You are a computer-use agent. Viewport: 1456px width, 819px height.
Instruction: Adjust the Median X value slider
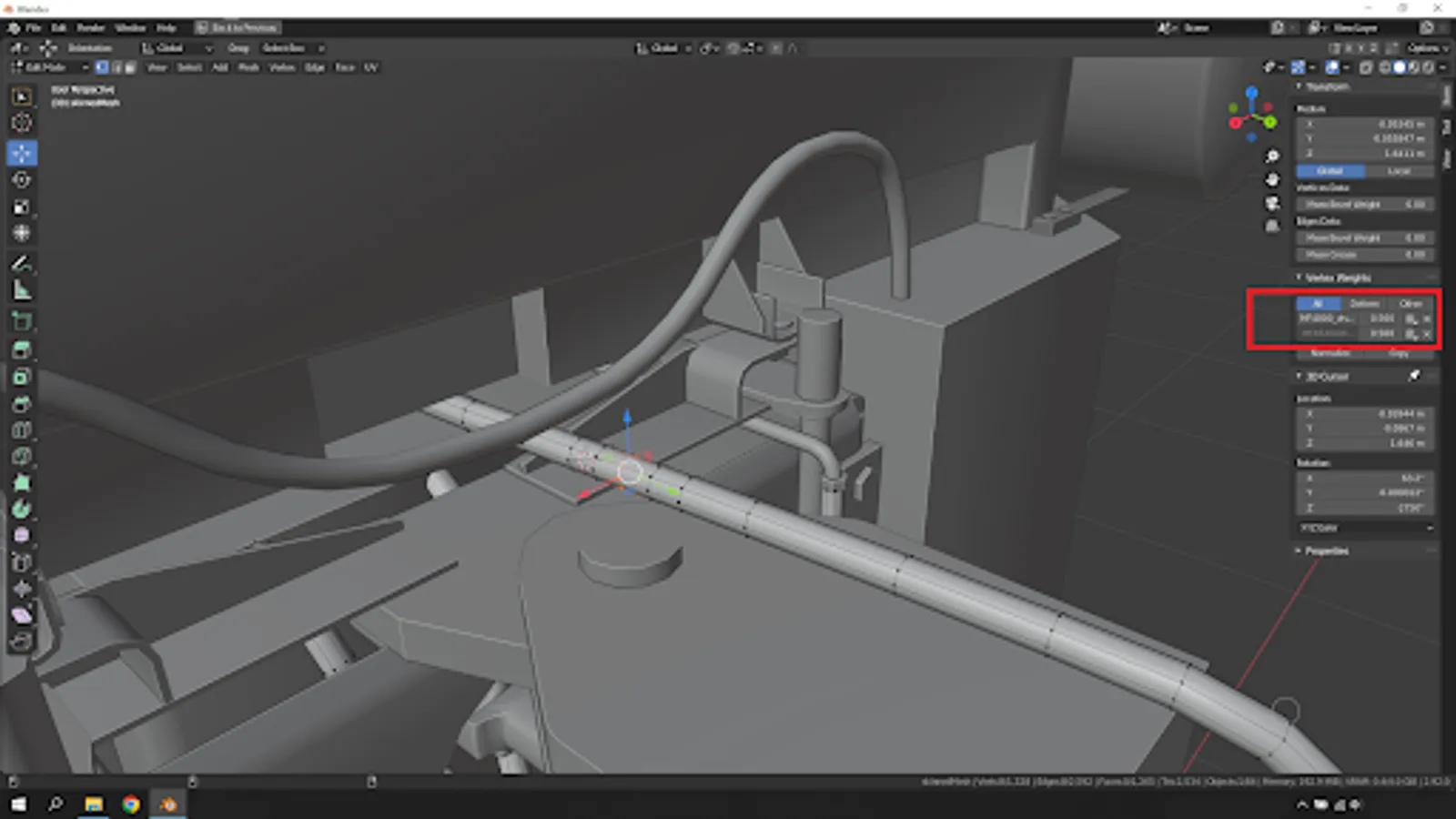point(1365,125)
